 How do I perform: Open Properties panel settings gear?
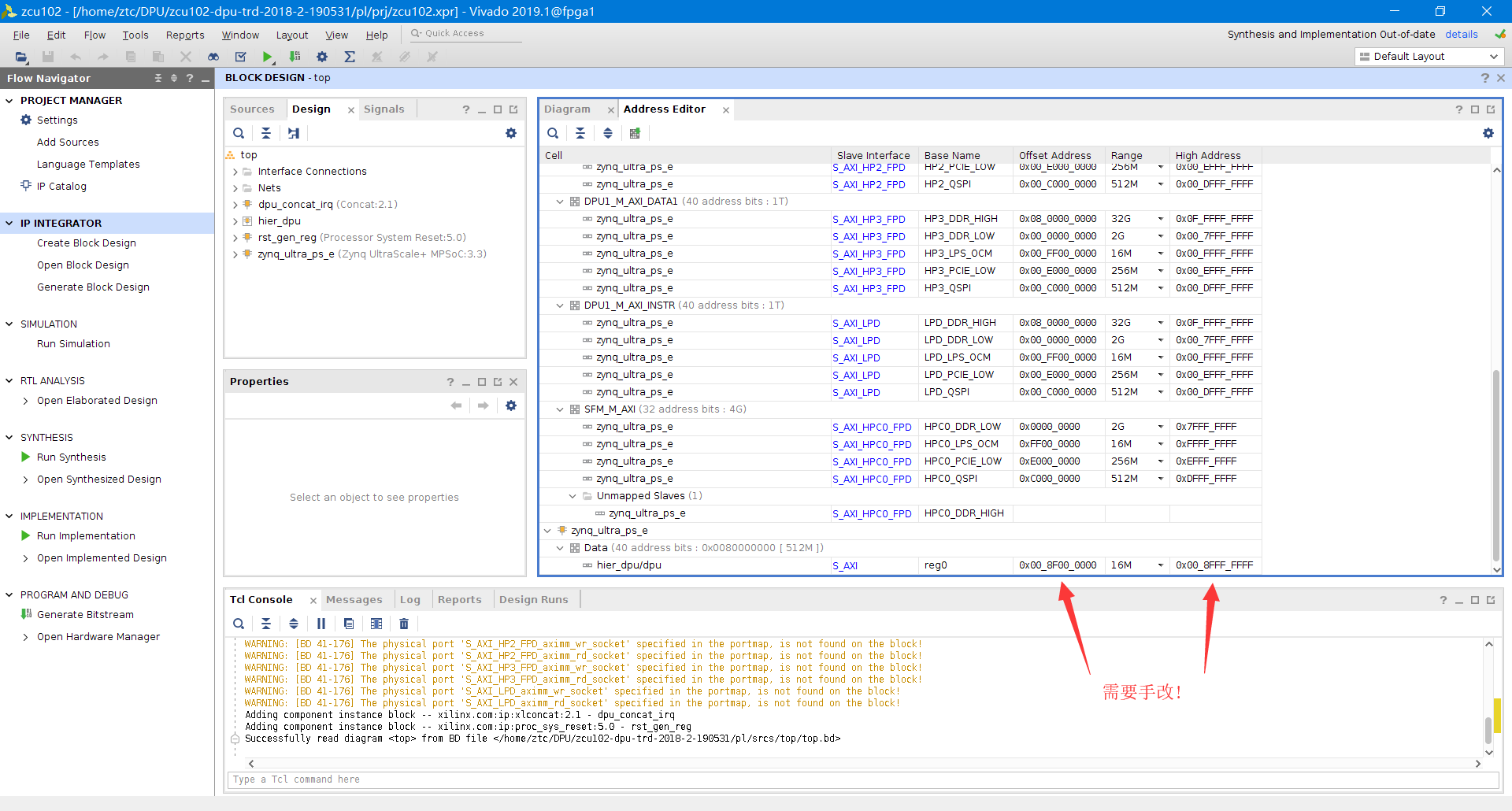pyautogui.click(x=511, y=405)
